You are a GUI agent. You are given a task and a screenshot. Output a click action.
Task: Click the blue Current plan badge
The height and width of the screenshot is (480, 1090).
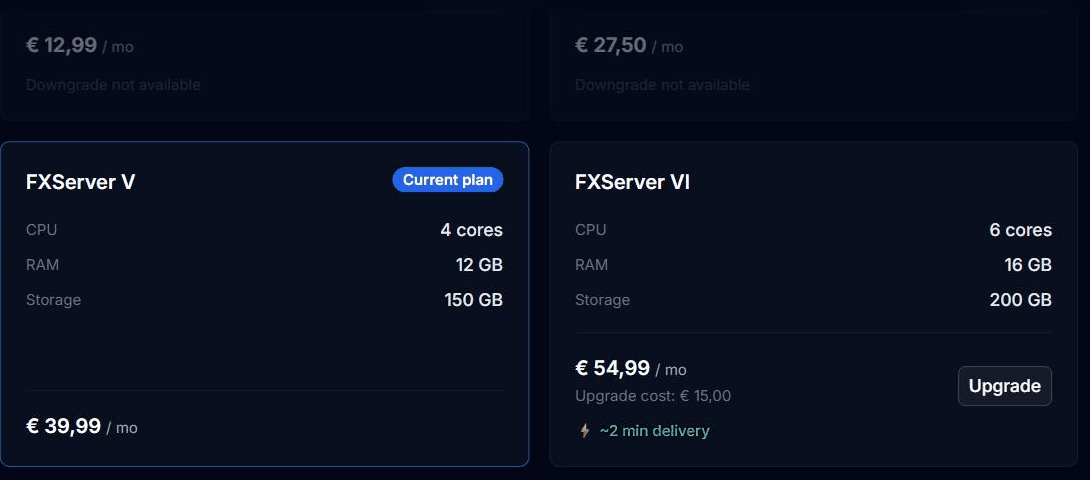pos(448,180)
